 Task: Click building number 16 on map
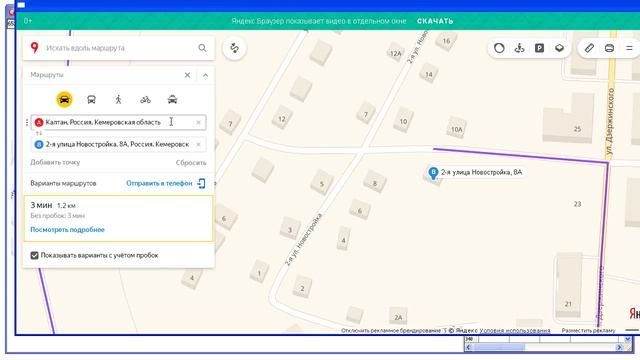click(446, 41)
